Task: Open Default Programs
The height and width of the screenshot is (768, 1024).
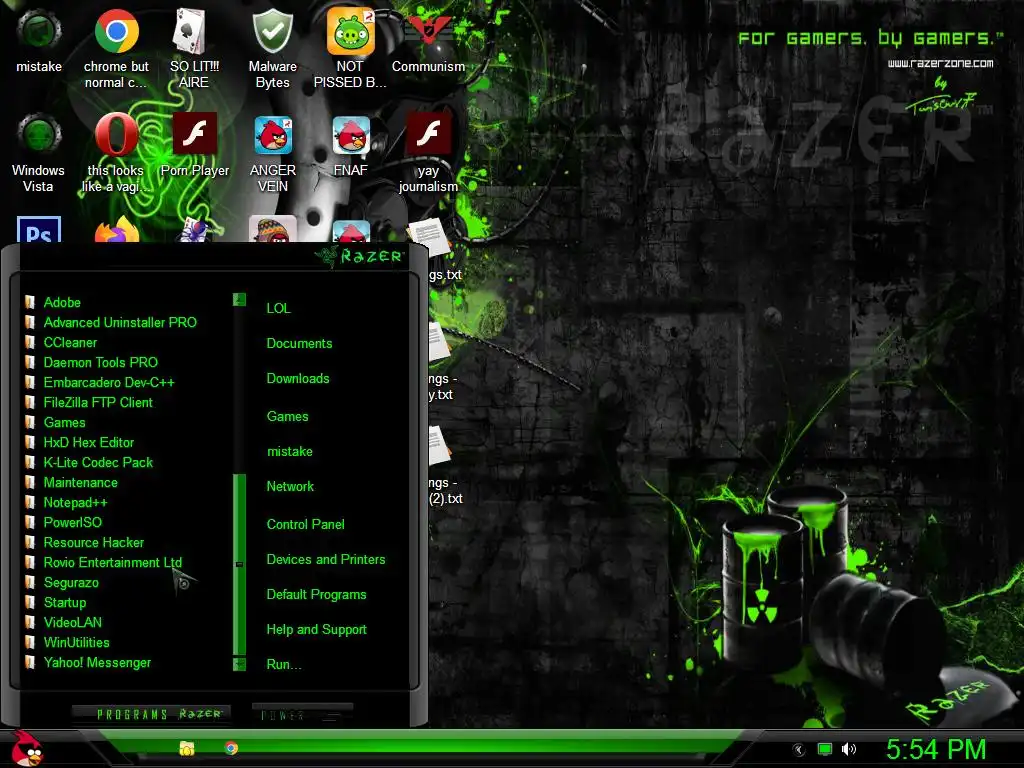Action: click(x=316, y=595)
